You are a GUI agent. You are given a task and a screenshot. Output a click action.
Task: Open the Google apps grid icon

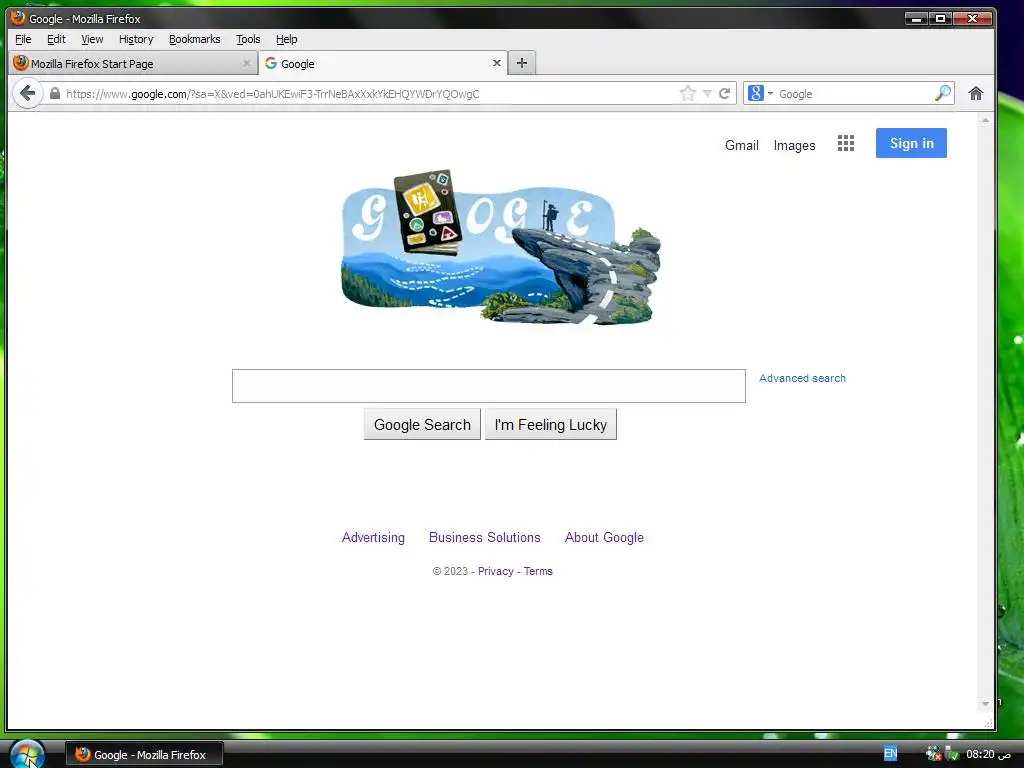tap(846, 143)
